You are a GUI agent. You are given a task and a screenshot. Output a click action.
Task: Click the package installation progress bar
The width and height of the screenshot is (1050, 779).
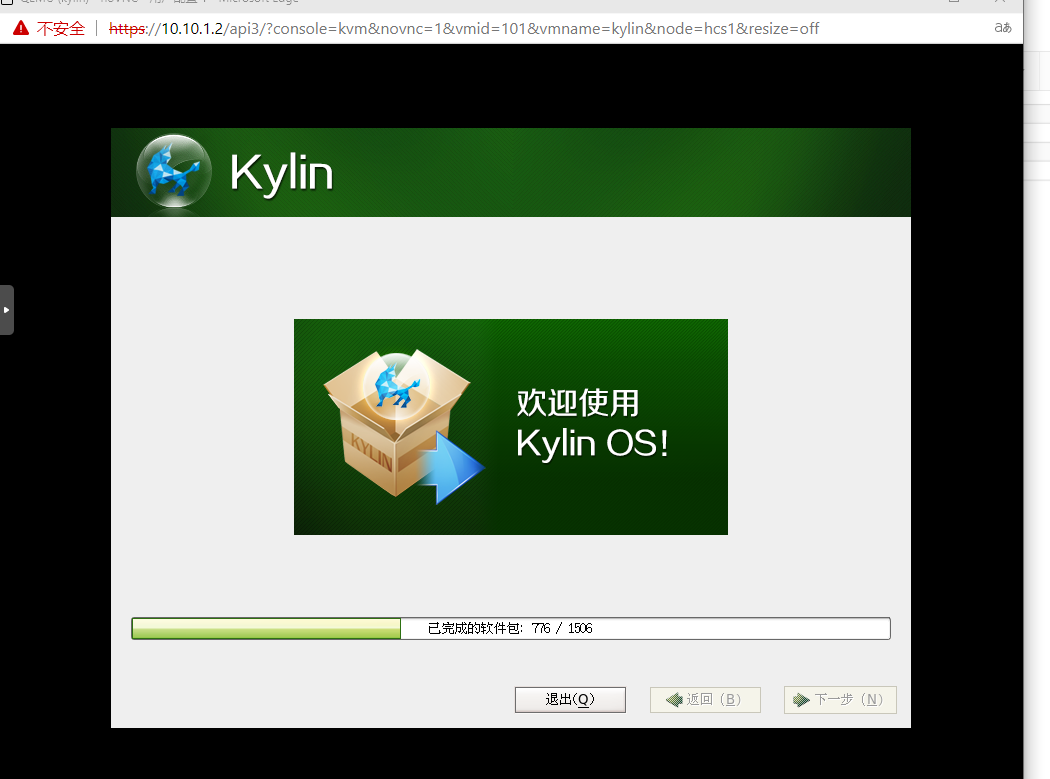click(x=511, y=628)
